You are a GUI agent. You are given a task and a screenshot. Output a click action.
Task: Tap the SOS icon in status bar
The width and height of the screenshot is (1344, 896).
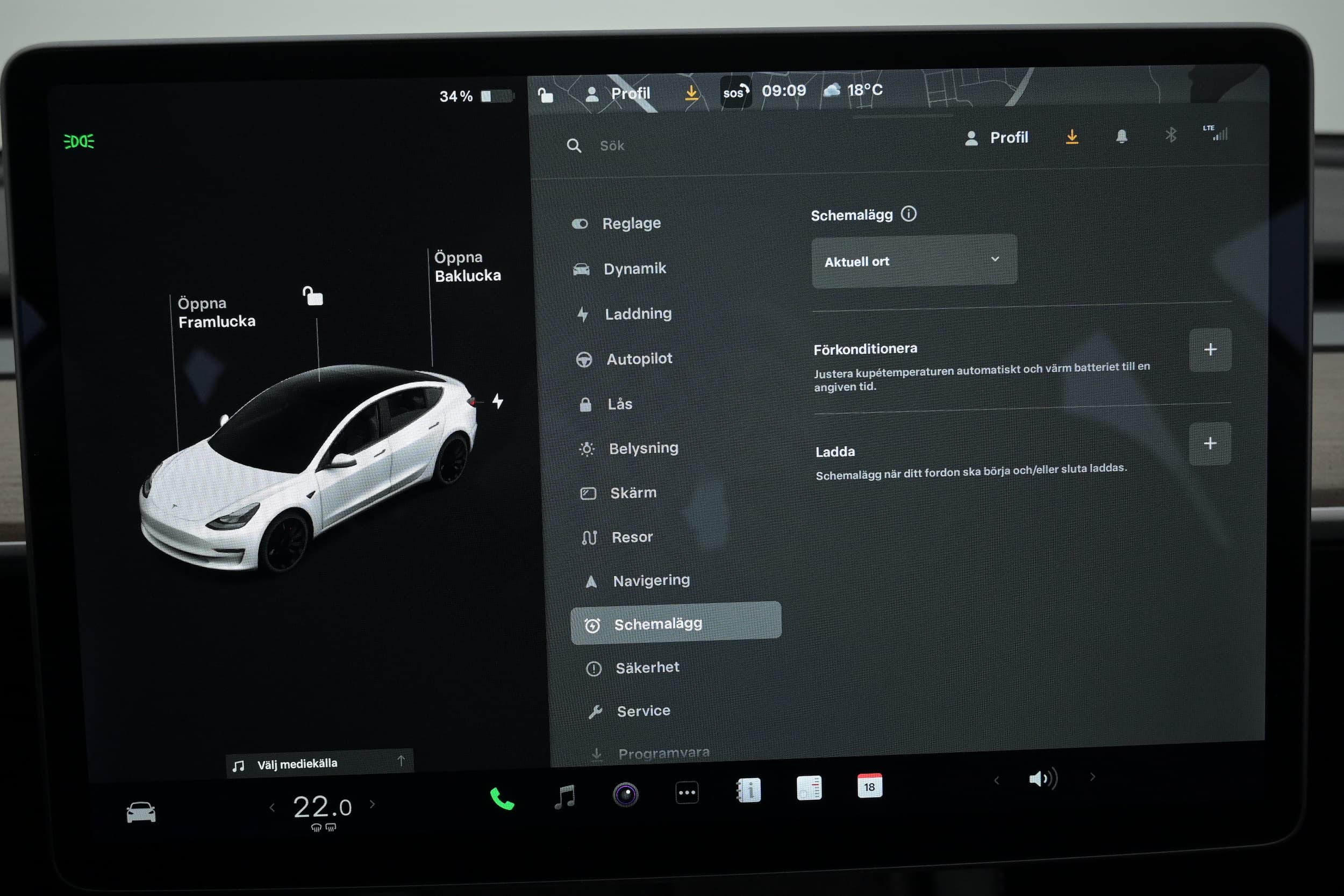pos(735,92)
